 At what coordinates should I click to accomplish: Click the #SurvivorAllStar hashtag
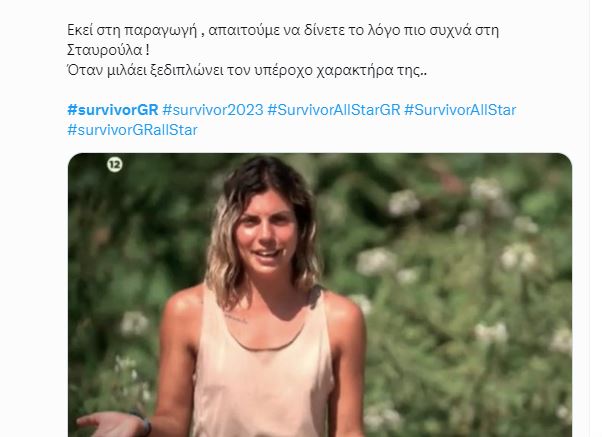[460, 110]
